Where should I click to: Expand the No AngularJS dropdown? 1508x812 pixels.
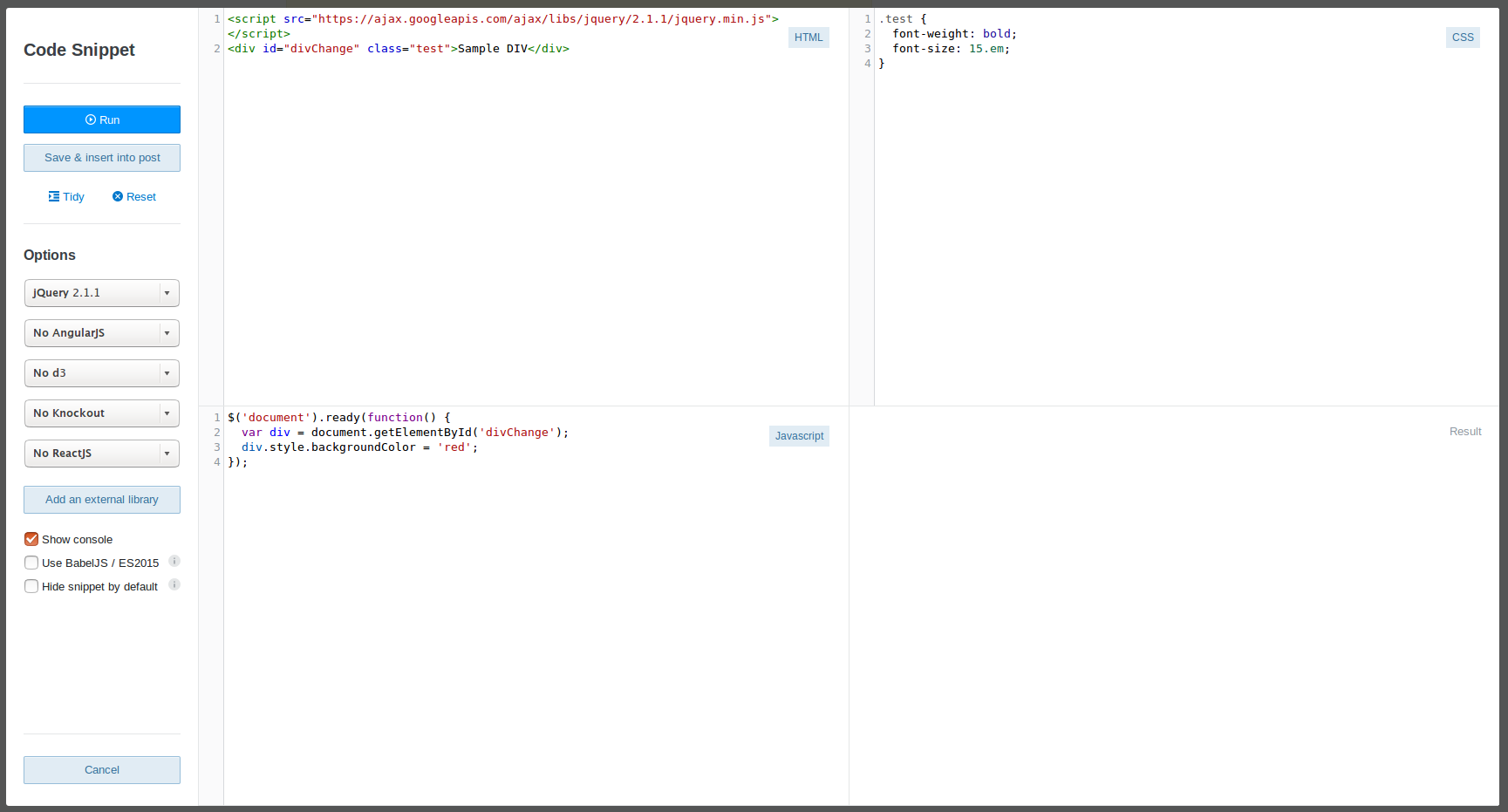tap(102, 333)
